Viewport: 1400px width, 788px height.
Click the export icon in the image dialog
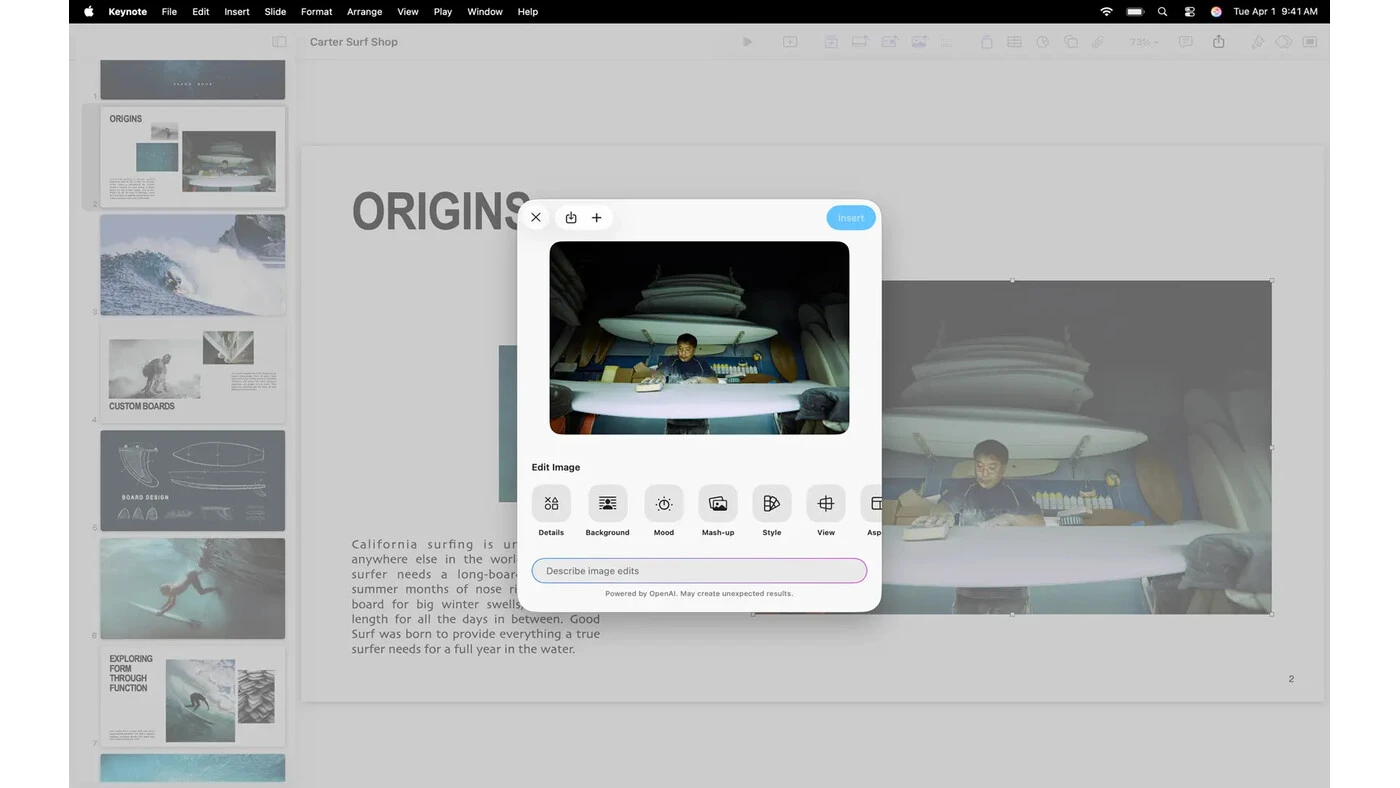coord(571,217)
